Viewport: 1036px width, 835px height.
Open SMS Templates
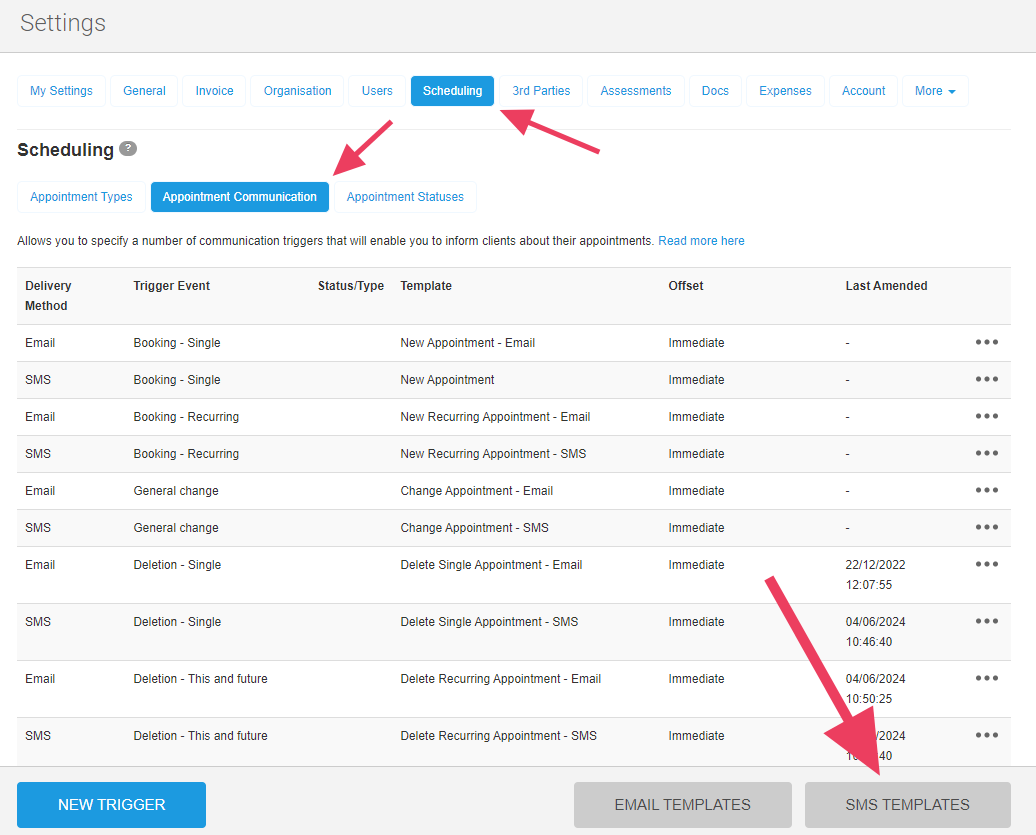(907, 804)
